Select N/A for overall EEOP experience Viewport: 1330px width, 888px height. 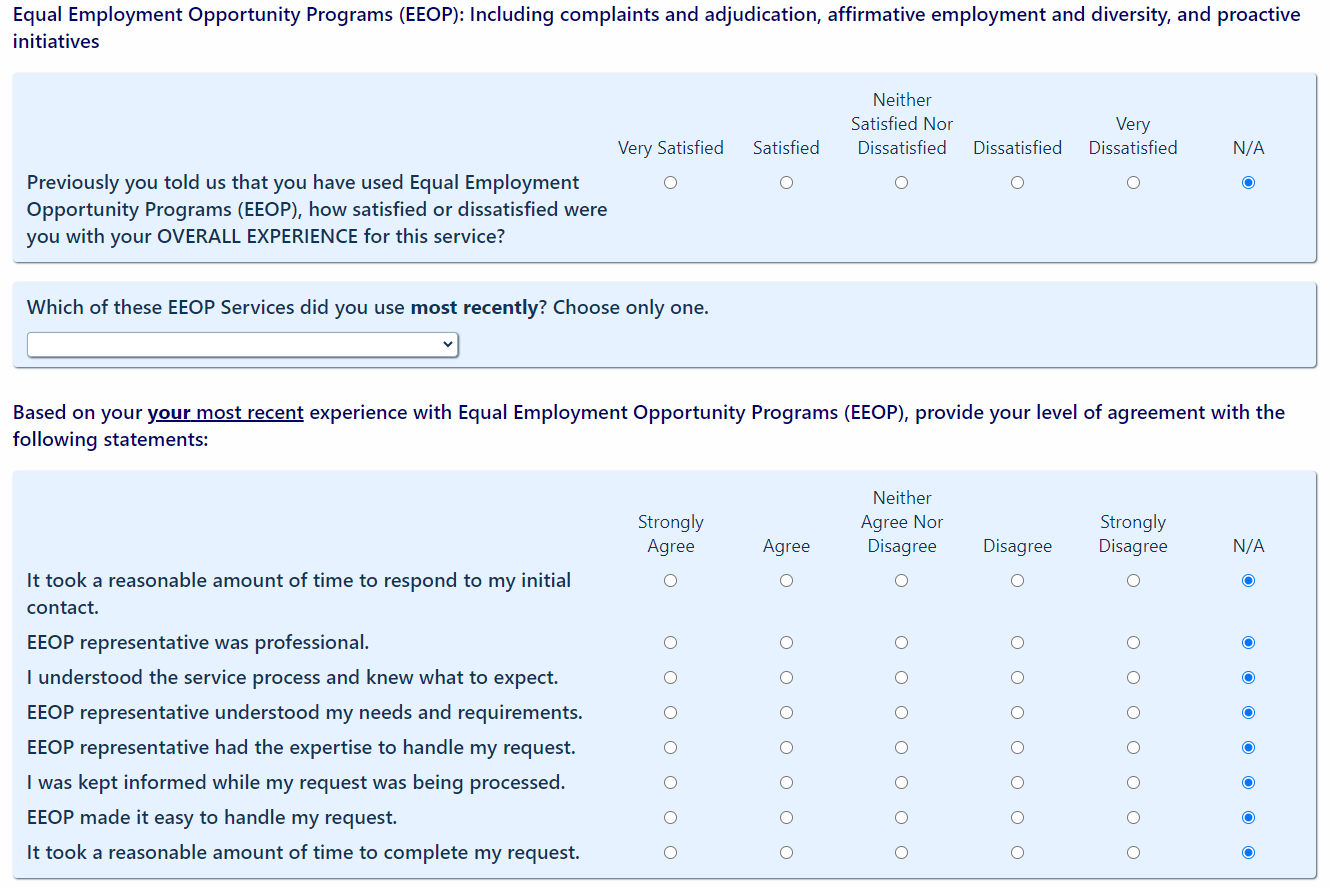(x=1248, y=183)
